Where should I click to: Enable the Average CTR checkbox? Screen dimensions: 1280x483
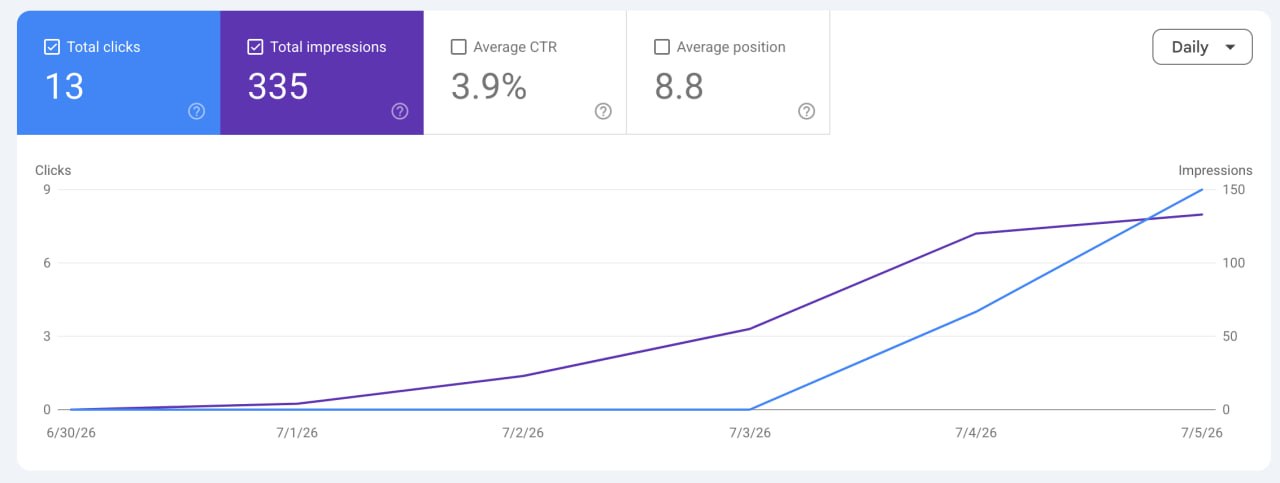pyautogui.click(x=459, y=47)
